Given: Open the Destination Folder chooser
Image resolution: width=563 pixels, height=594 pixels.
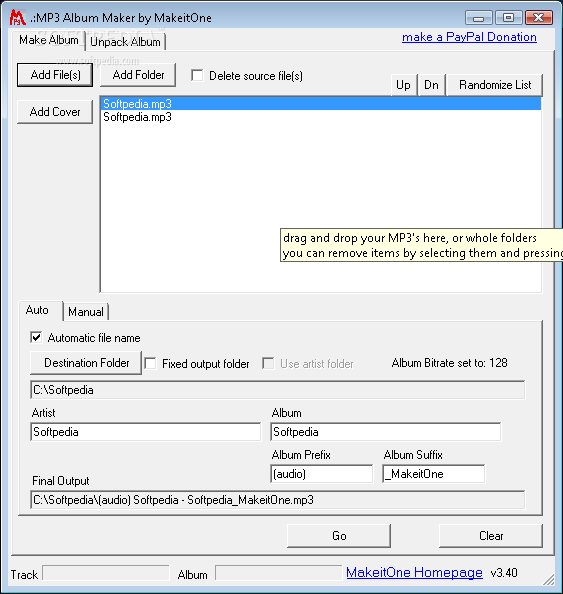Looking at the screenshot, I should coord(86,363).
